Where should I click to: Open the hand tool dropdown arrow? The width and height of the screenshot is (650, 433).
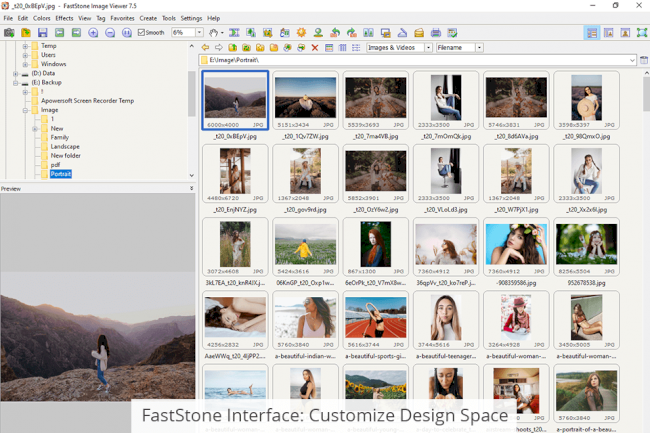[x=222, y=33]
